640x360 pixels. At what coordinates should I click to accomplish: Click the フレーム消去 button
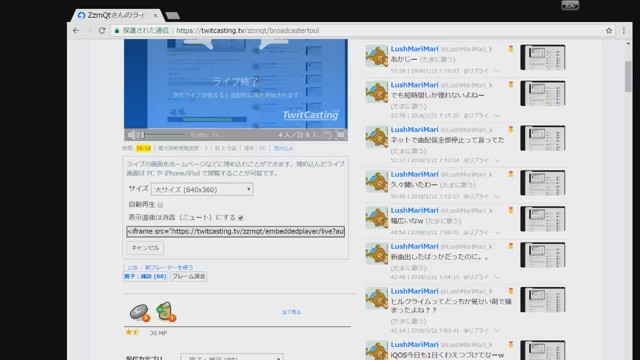(189, 276)
